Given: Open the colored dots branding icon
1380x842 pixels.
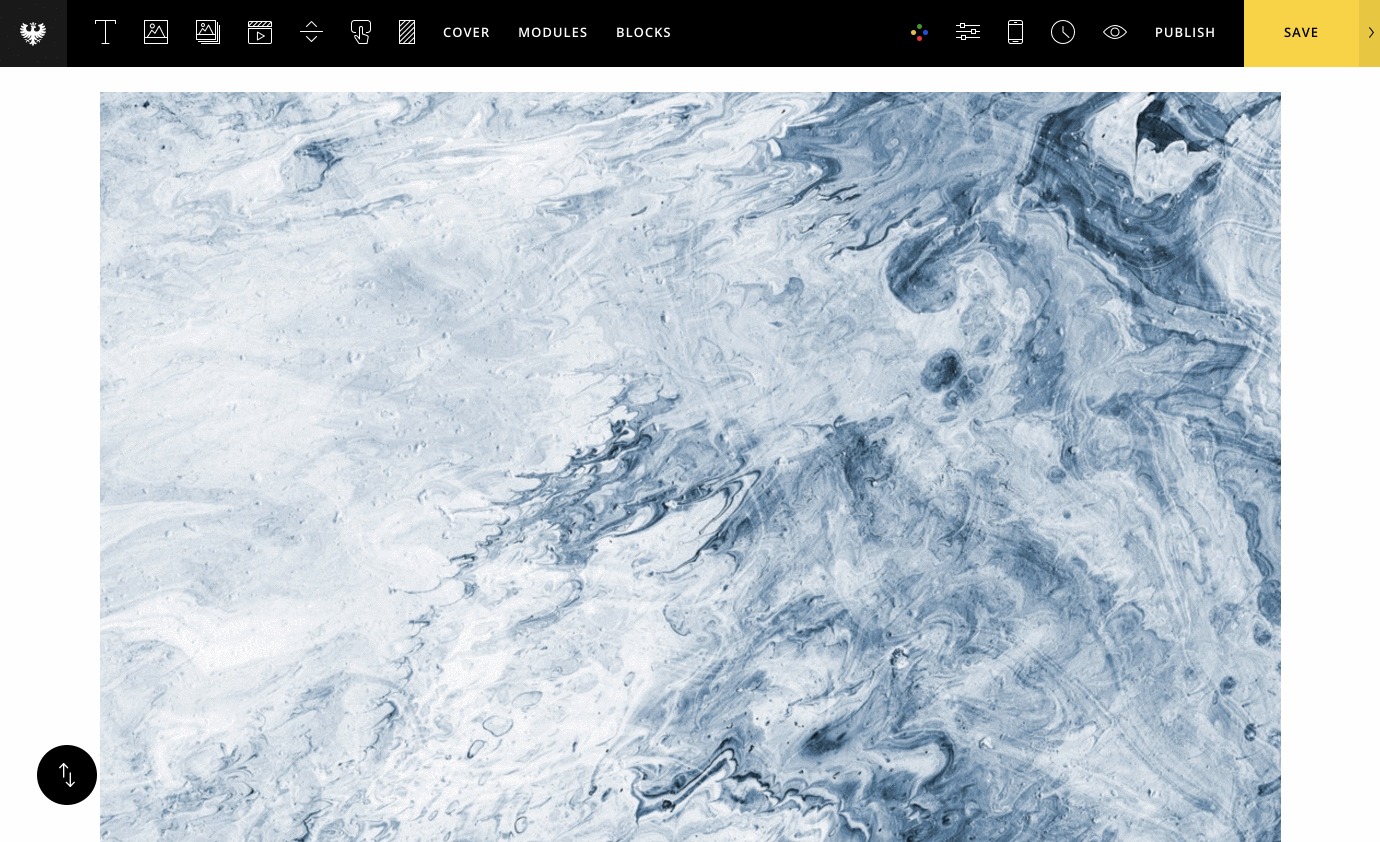Looking at the screenshot, I should (x=920, y=33).
